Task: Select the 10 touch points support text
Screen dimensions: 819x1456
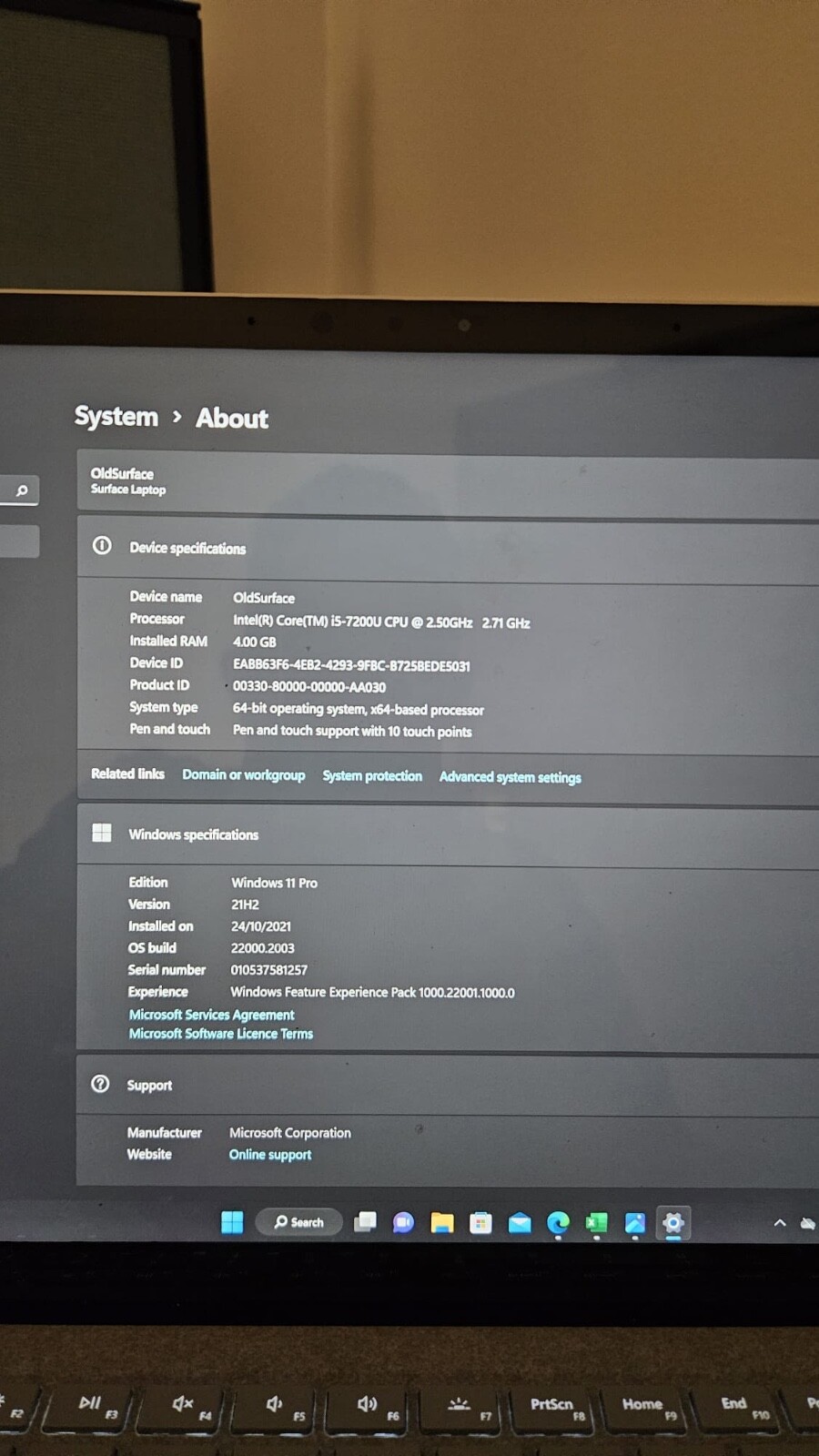Action: [352, 731]
